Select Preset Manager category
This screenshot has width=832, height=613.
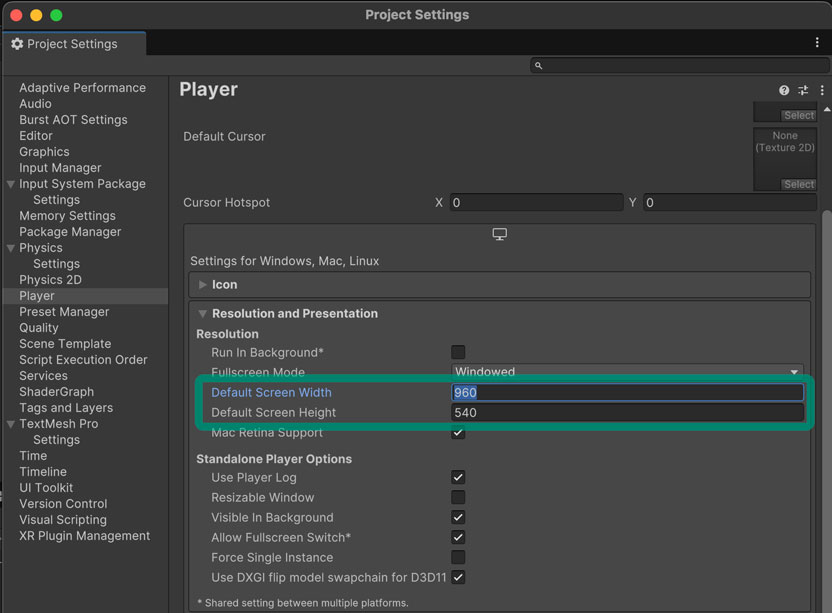pos(64,312)
